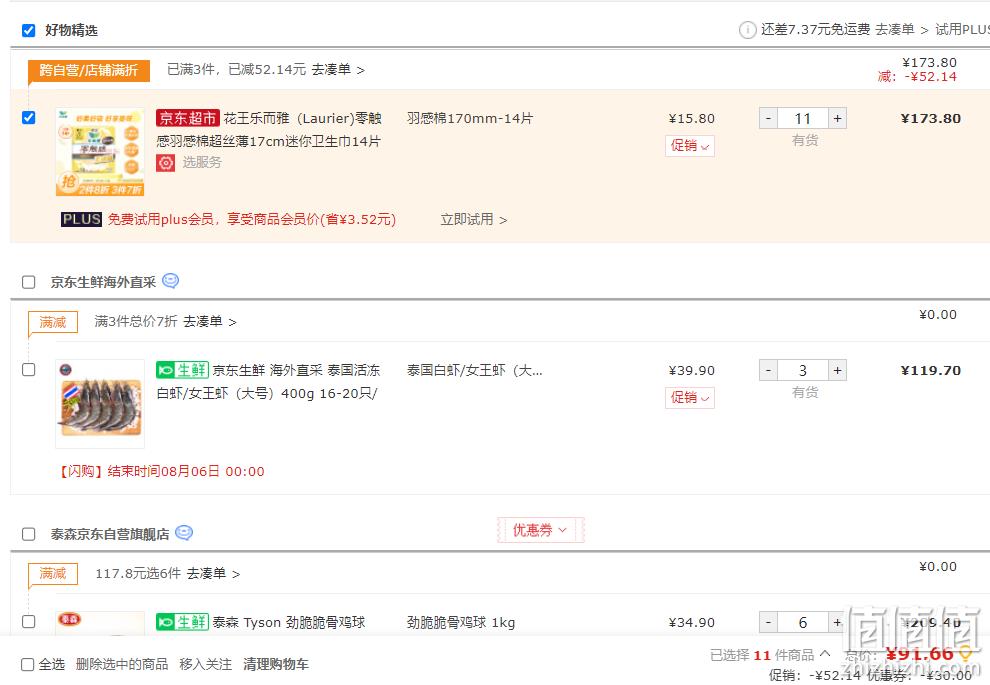Viewport: 990px width, 685px height.
Task: Click 清理购物车 to clean the cart
Action: coord(276,664)
